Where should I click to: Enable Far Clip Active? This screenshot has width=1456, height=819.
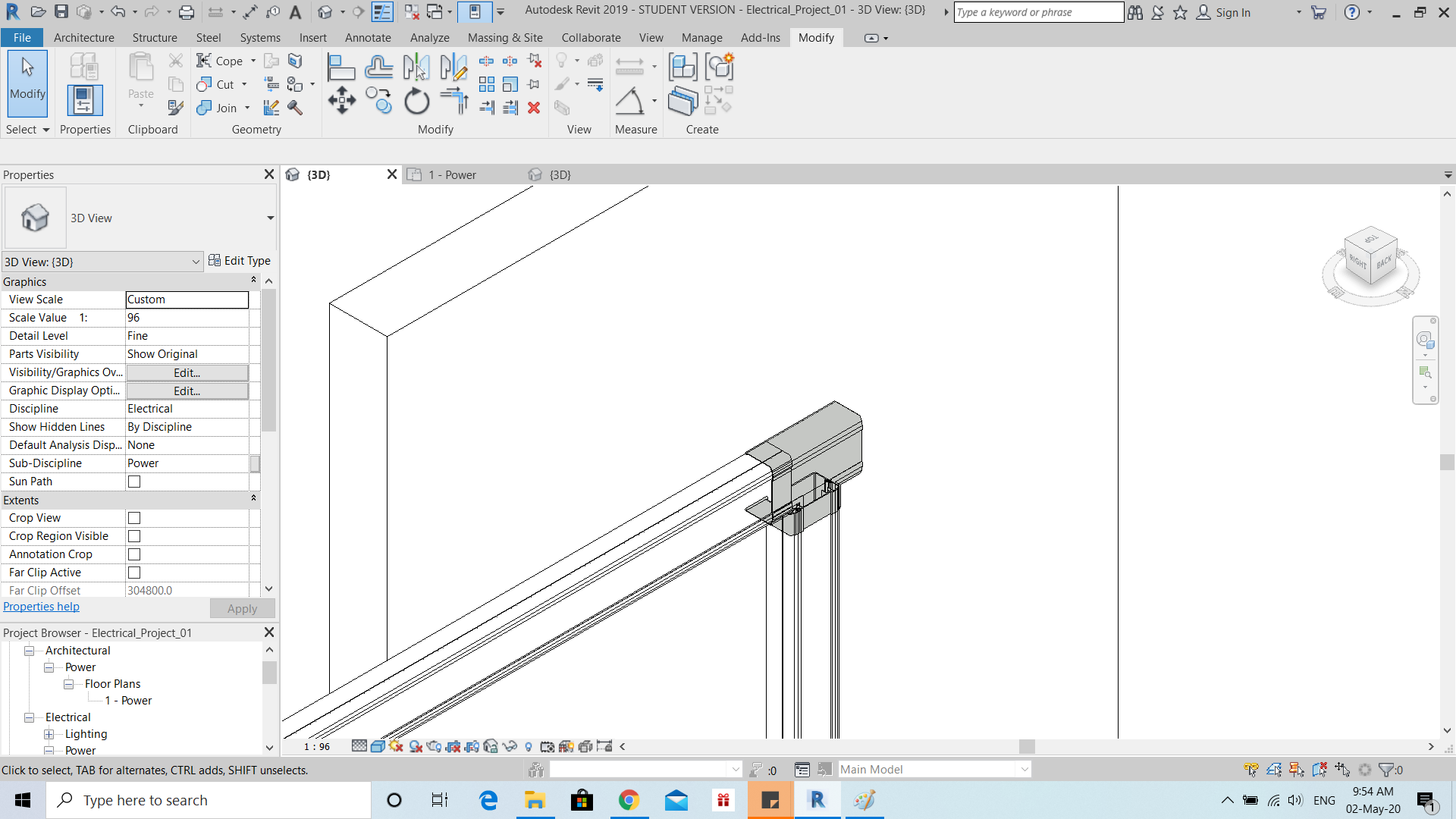[x=134, y=572]
